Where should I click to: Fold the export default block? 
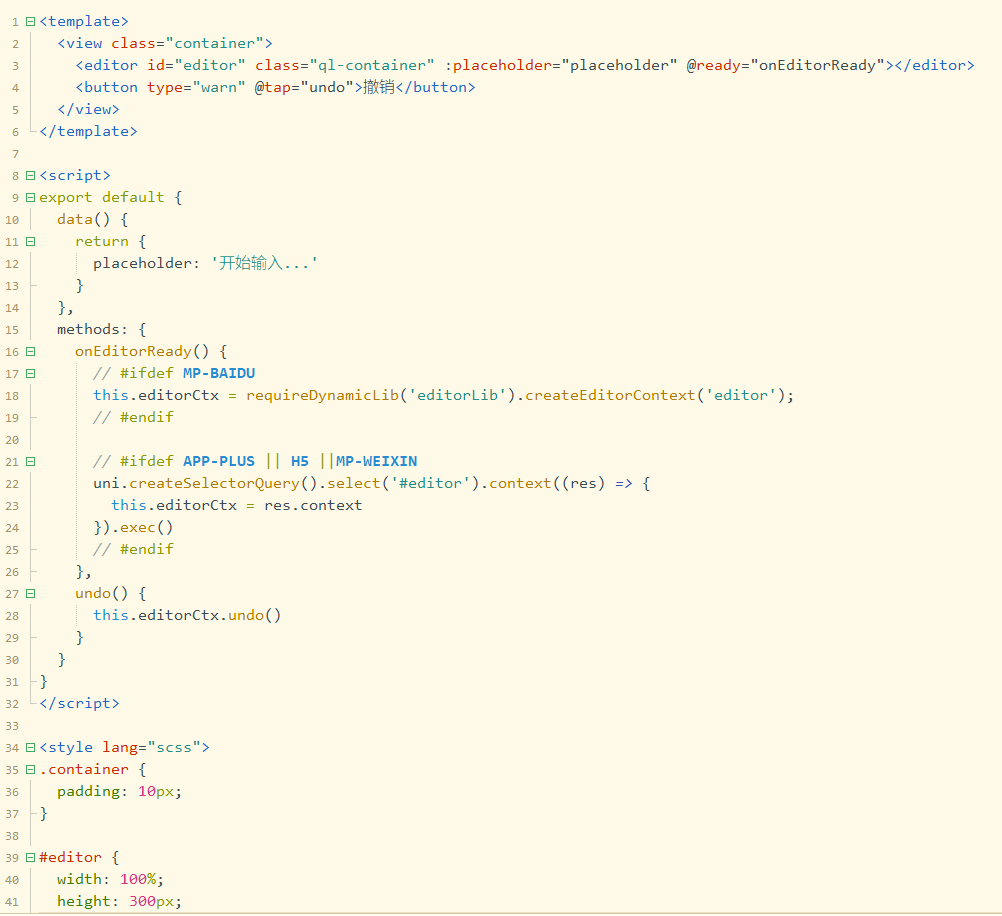[30, 197]
